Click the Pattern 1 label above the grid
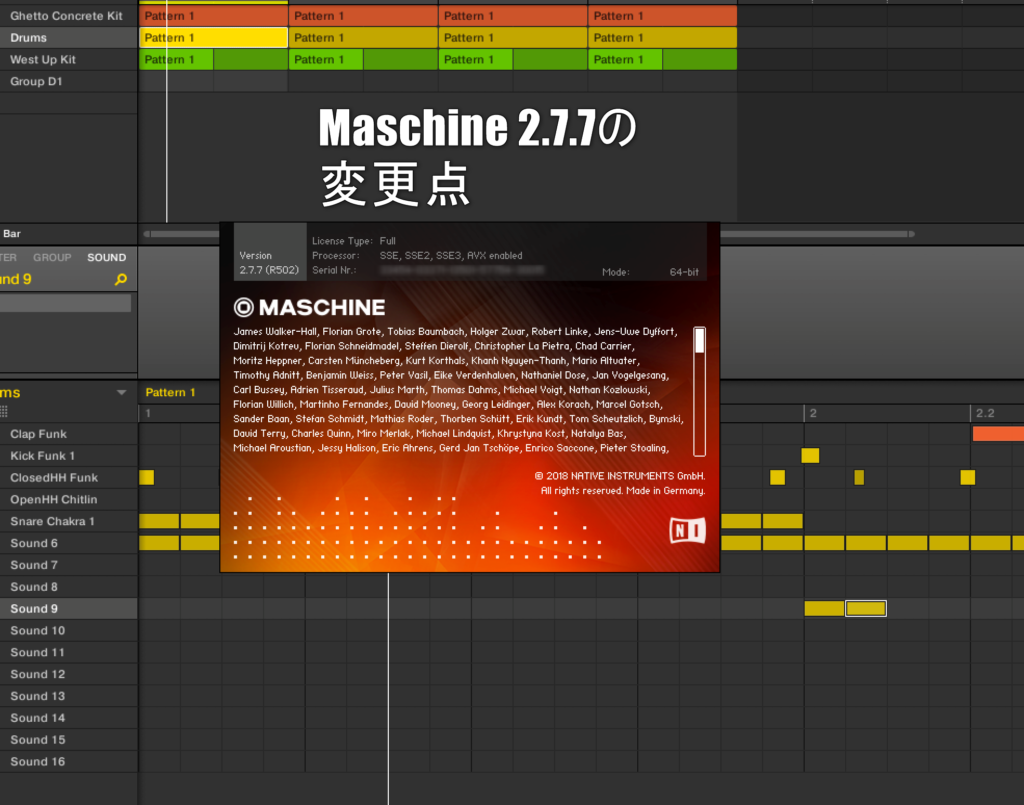The image size is (1024, 805). coord(170,393)
